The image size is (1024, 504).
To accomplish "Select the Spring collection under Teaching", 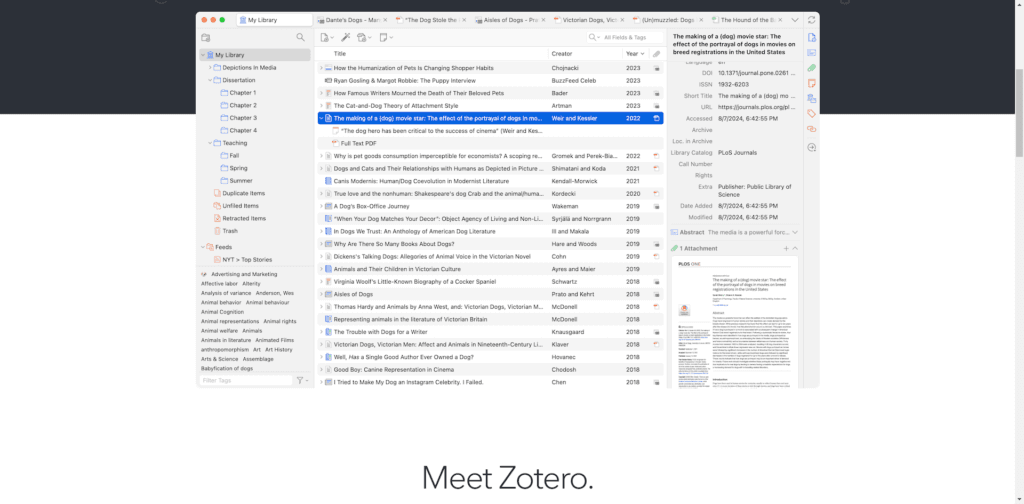I will [238, 168].
